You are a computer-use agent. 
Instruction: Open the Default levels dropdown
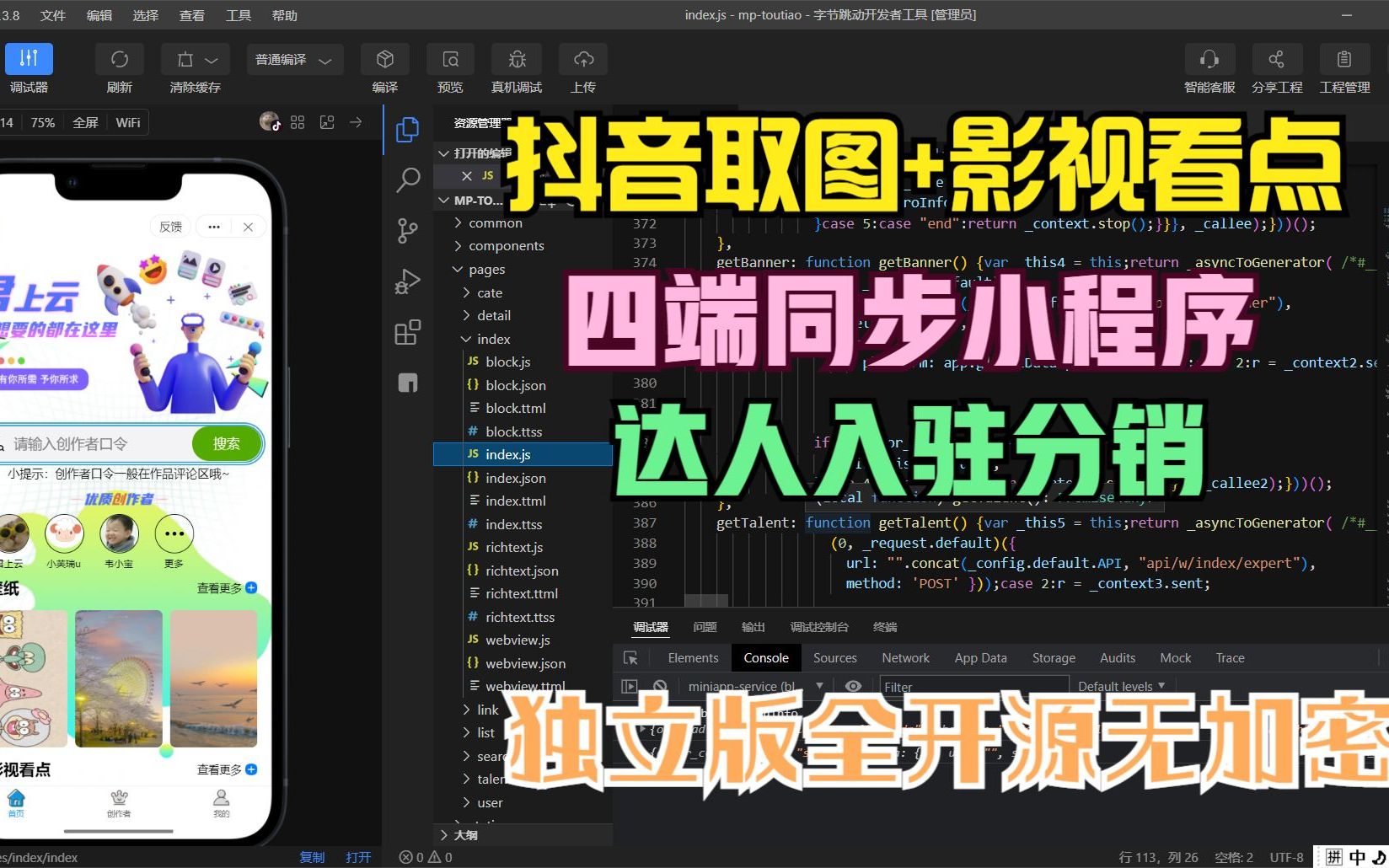click(1122, 686)
